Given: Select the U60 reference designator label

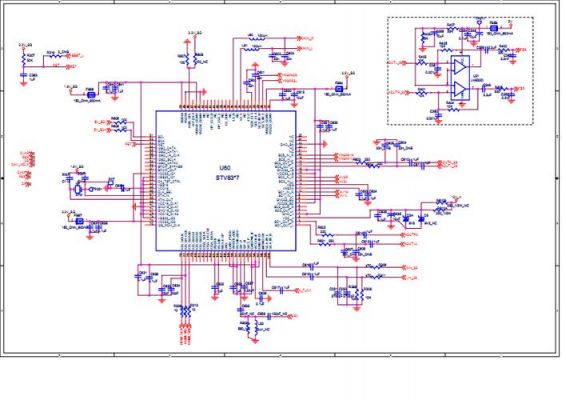Looking at the screenshot, I should [x=225, y=168].
